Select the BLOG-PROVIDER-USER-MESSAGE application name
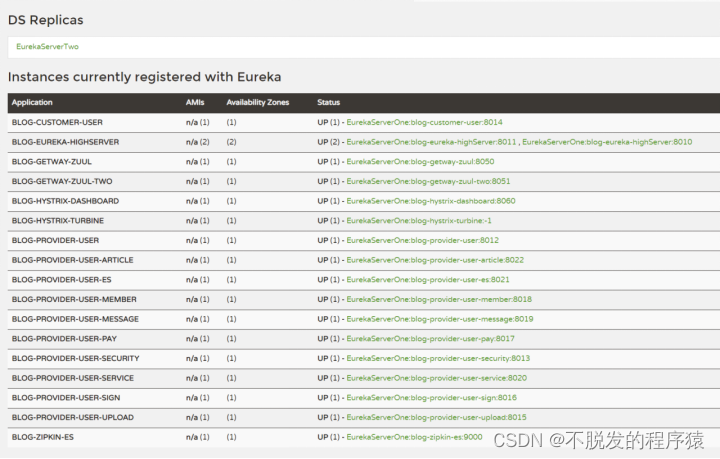Screen dimensions: 720x459 point(75,319)
